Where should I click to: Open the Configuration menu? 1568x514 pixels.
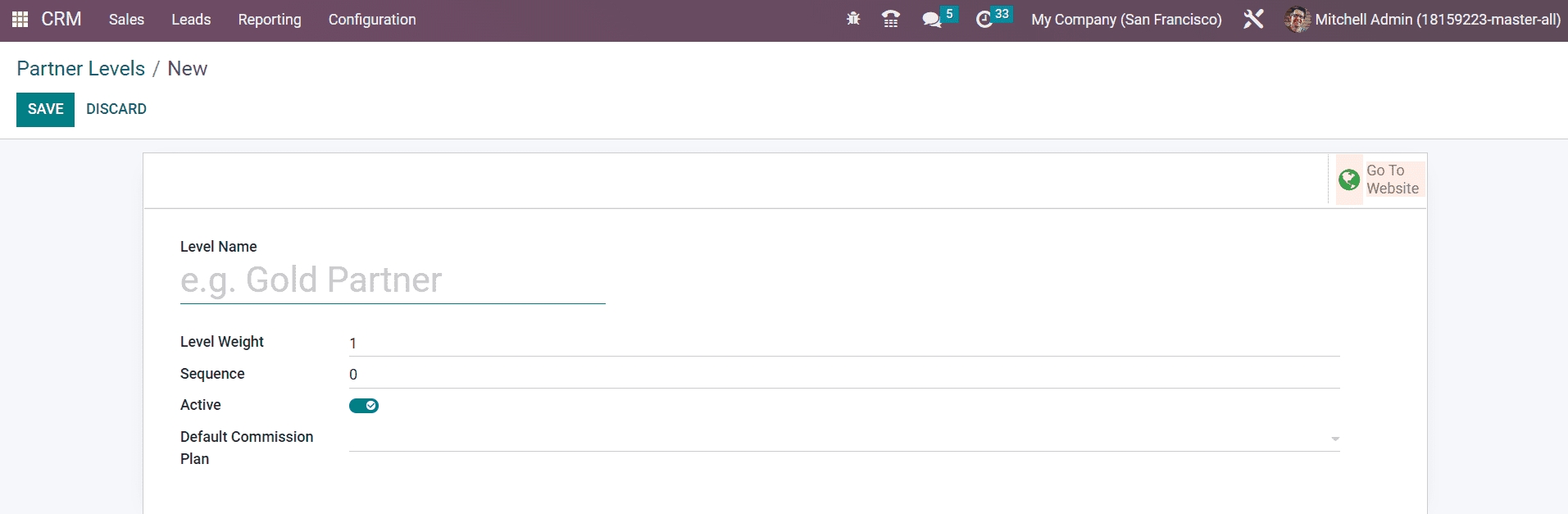[372, 20]
